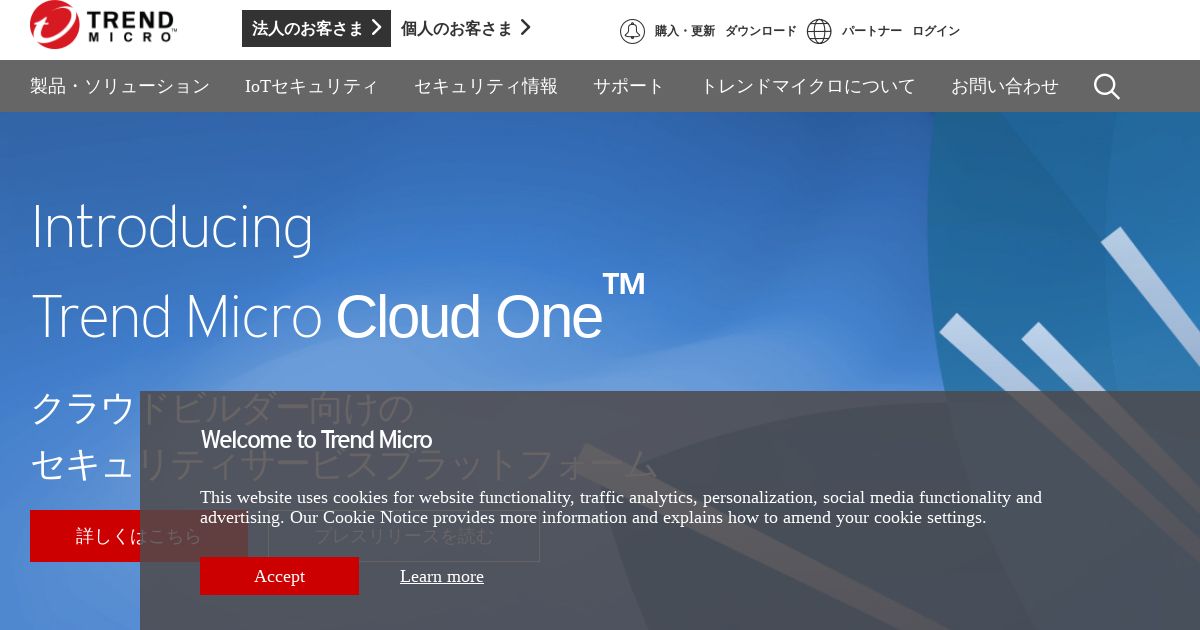The width and height of the screenshot is (1200, 630).
Task: Open 購入・更新 link
Action: tap(685, 31)
